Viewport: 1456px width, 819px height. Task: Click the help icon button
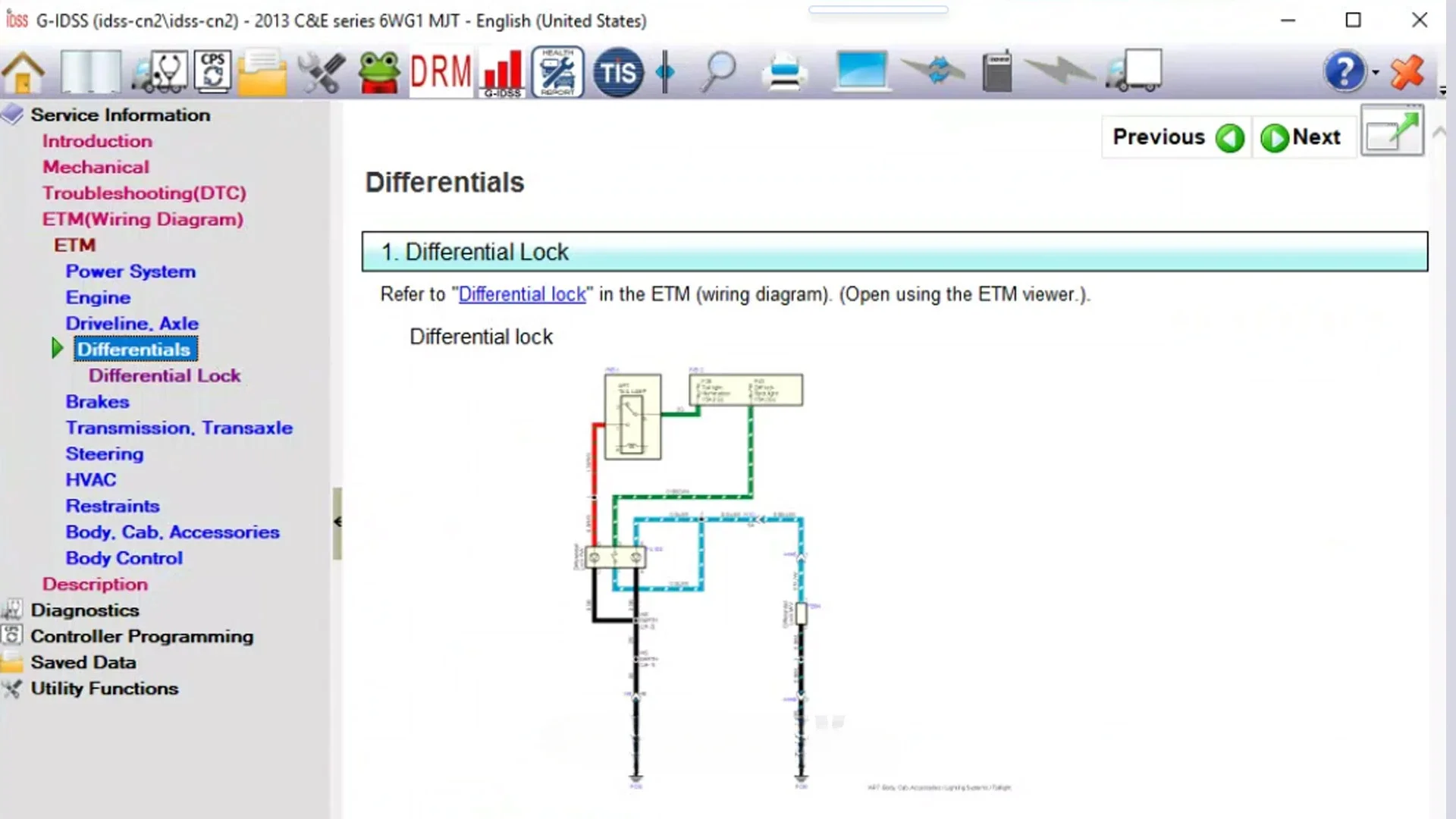1344,71
